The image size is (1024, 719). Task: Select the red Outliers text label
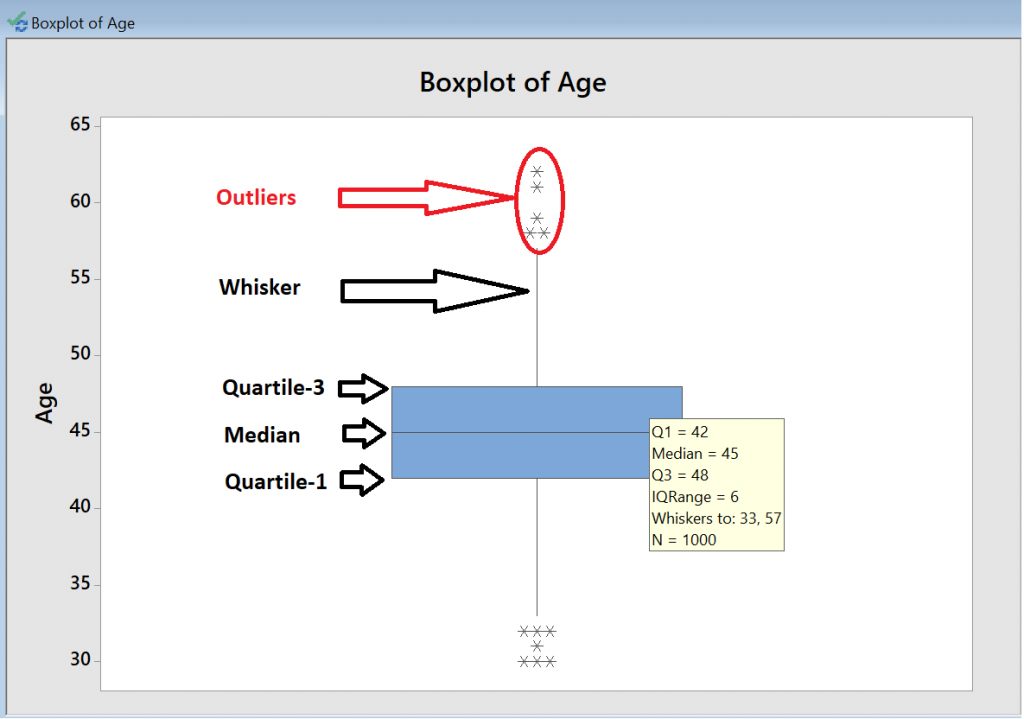coord(256,197)
